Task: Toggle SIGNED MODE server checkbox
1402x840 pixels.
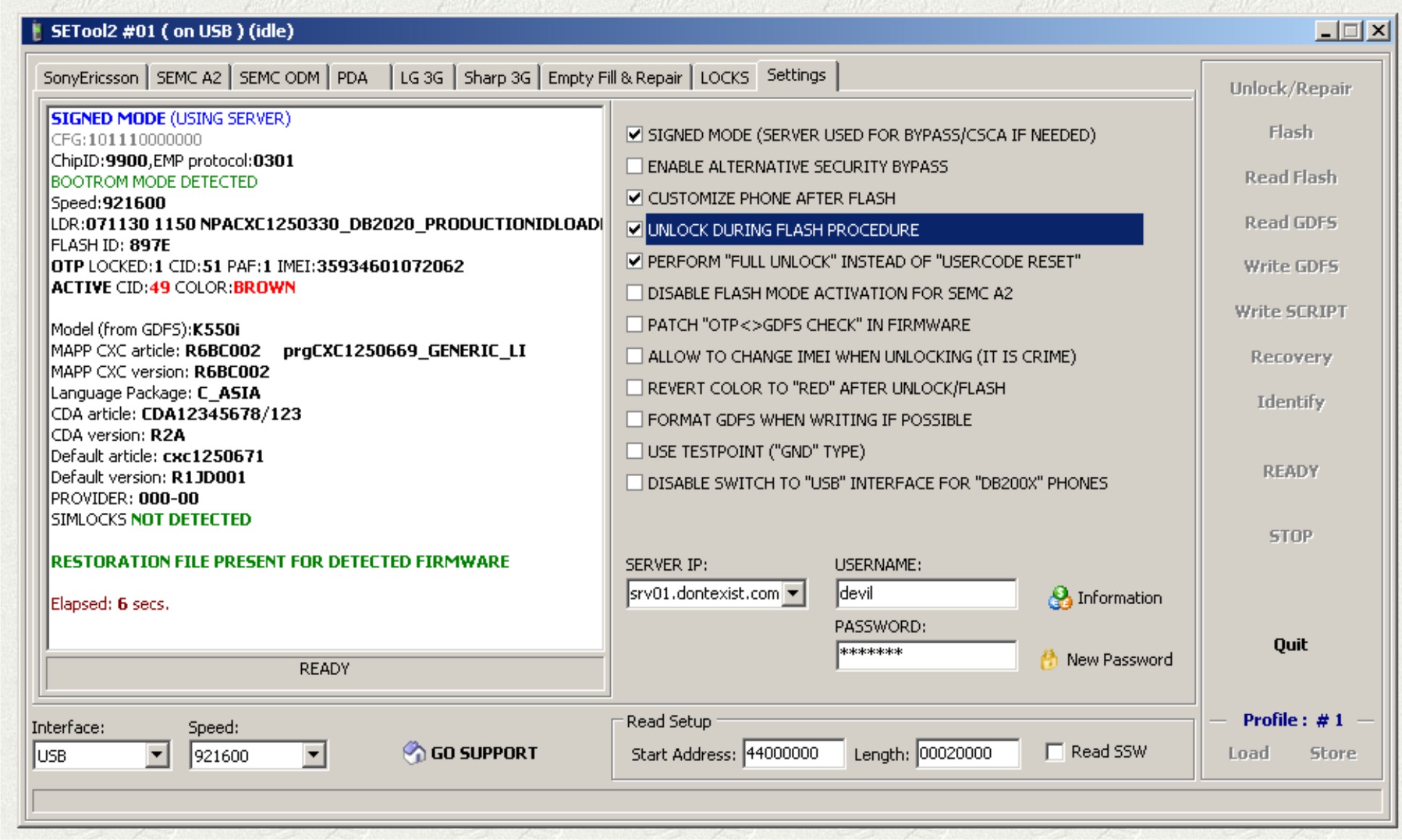Action: [634, 135]
